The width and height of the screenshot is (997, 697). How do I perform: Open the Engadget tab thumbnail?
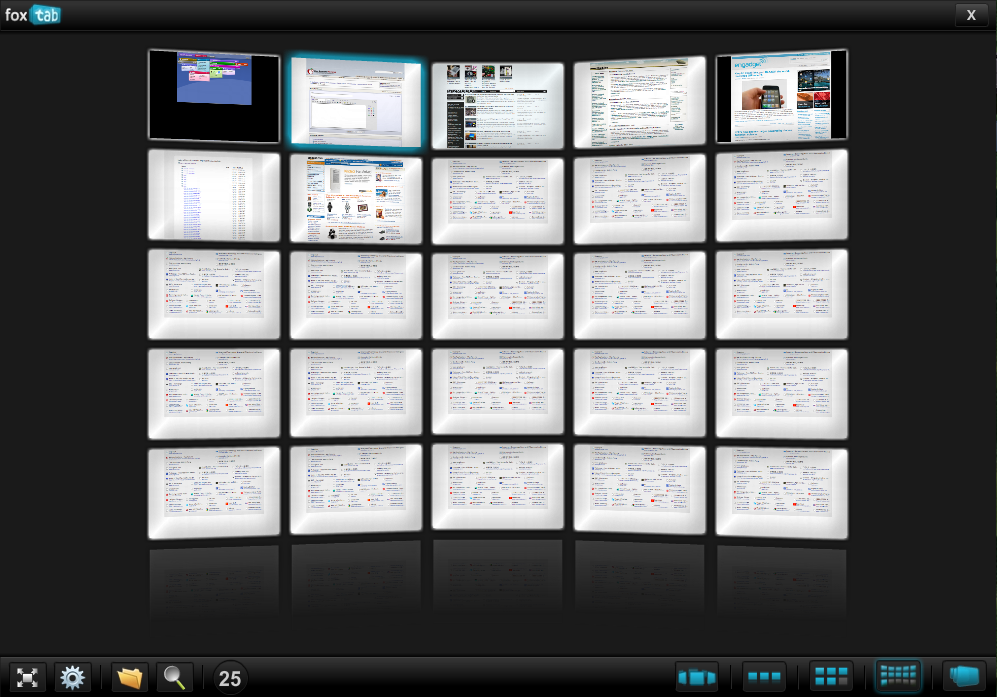coord(781,96)
